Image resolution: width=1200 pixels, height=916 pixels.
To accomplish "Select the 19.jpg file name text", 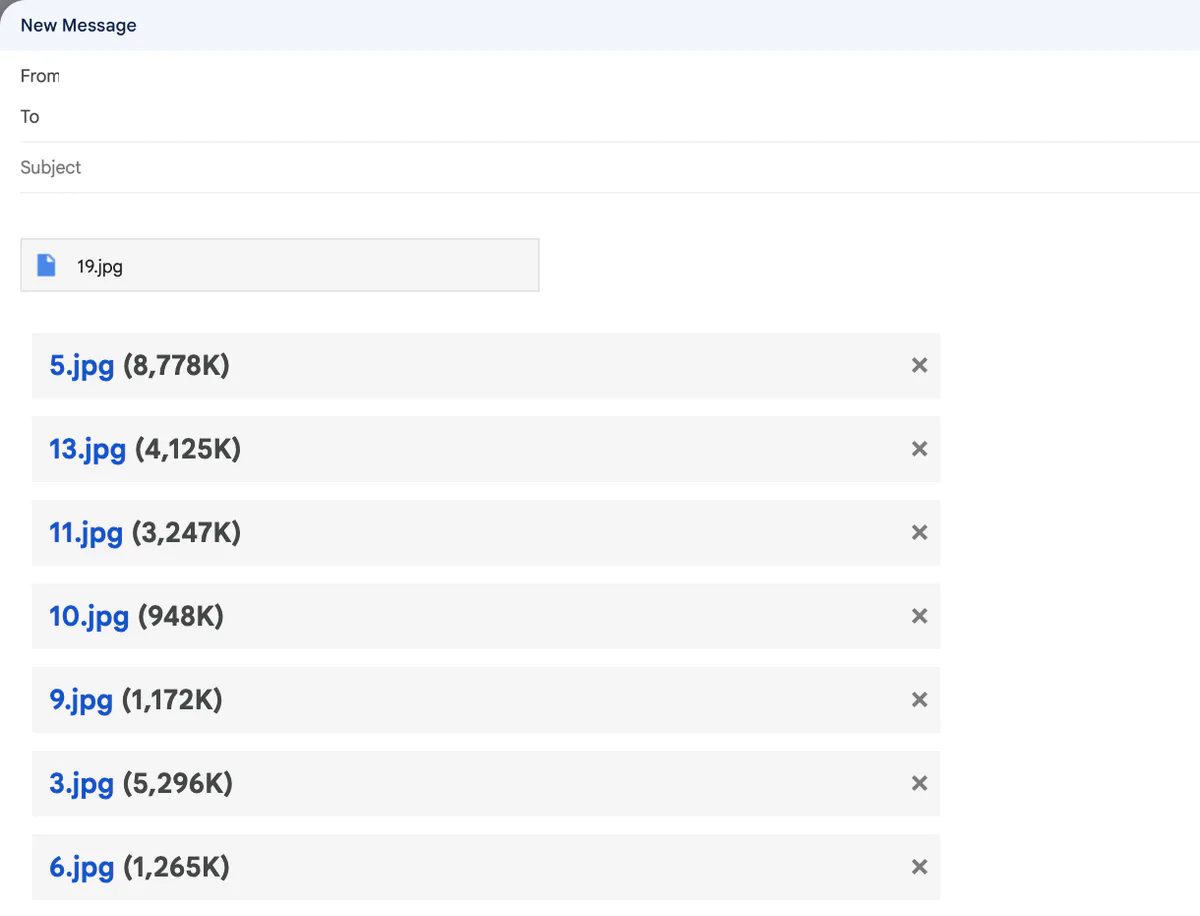I will [100, 266].
